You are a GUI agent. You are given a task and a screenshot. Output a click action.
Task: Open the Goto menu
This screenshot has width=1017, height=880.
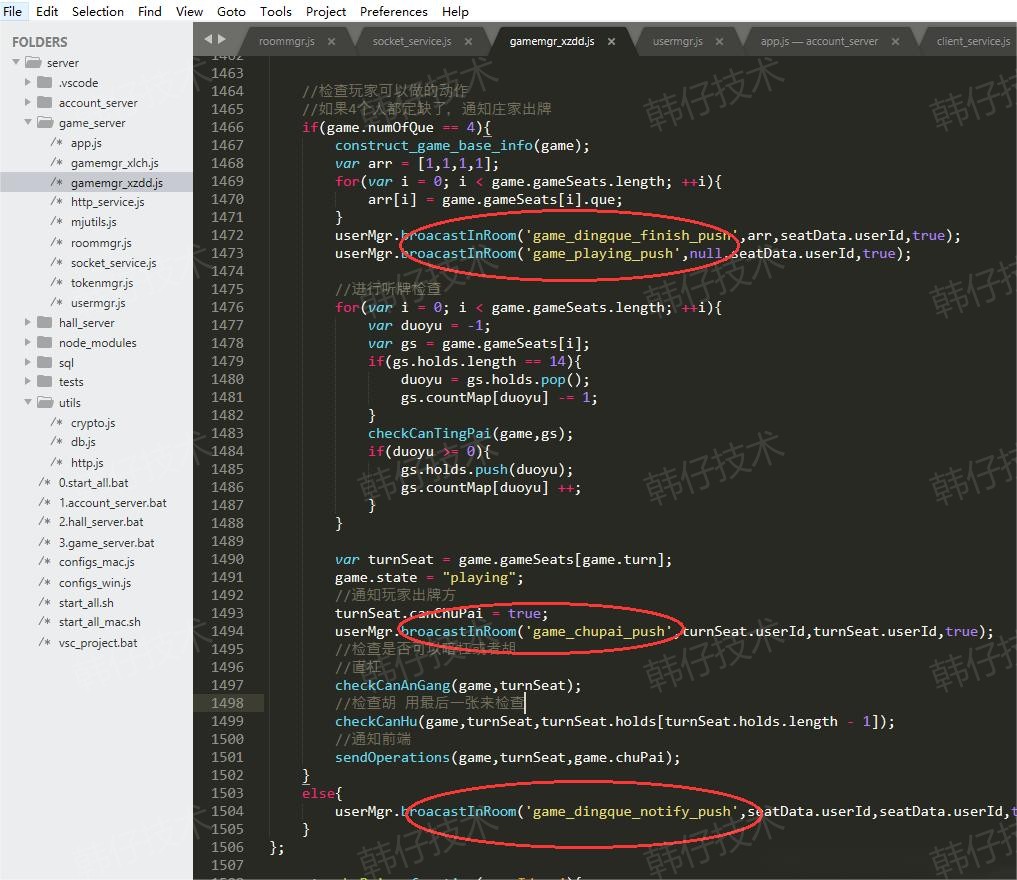pos(231,11)
